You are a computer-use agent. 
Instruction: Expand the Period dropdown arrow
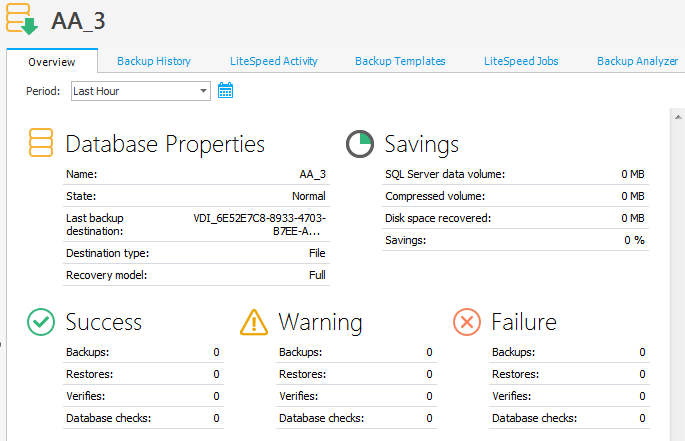coord(204,91)
